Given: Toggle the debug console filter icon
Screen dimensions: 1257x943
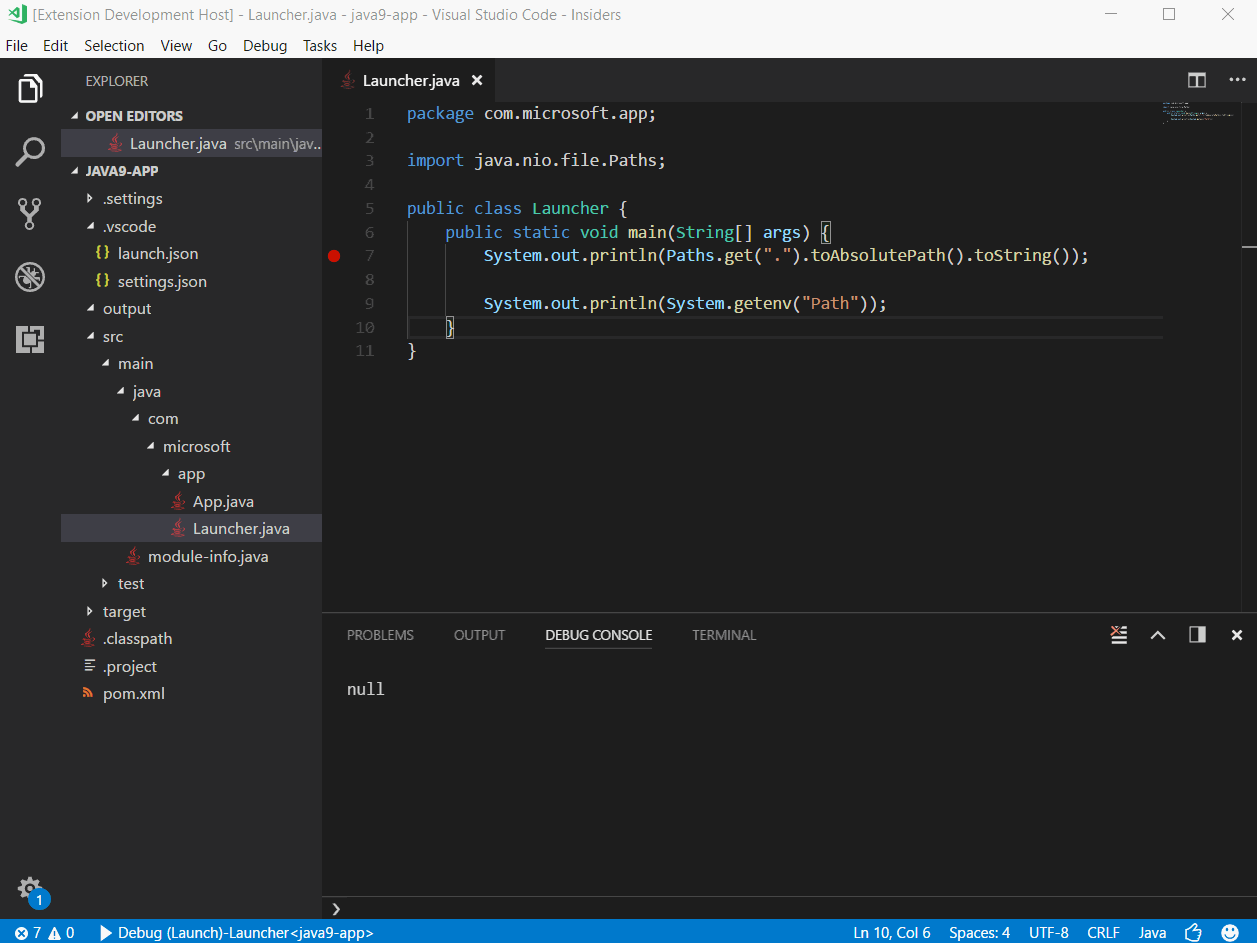Looking at the screenshot, I should [1118, 635].
